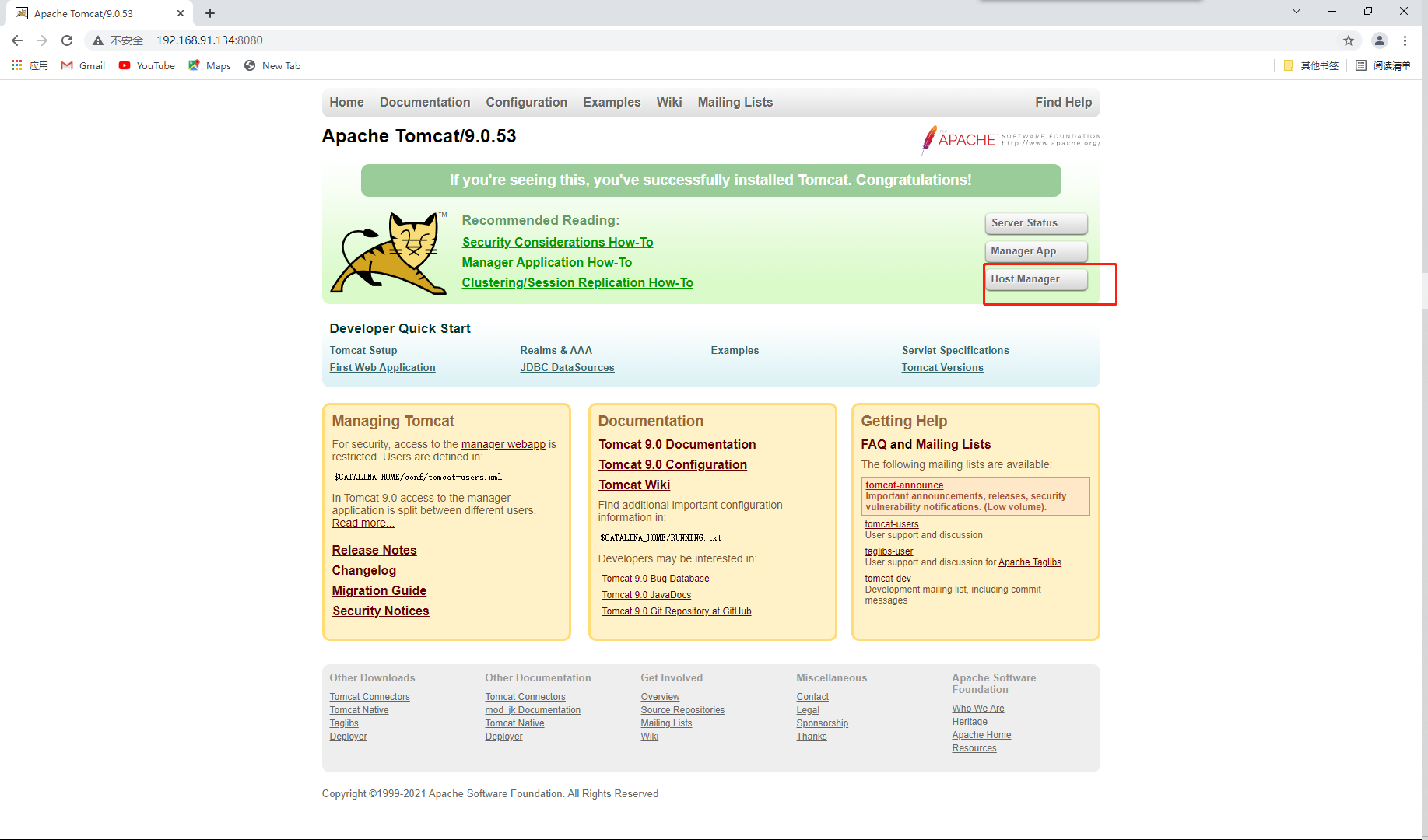Open Tomcat Versions link
Image resolution: width=1428 pixels, height=840 pixels.
pyautogui.click(x=942, y=368)
